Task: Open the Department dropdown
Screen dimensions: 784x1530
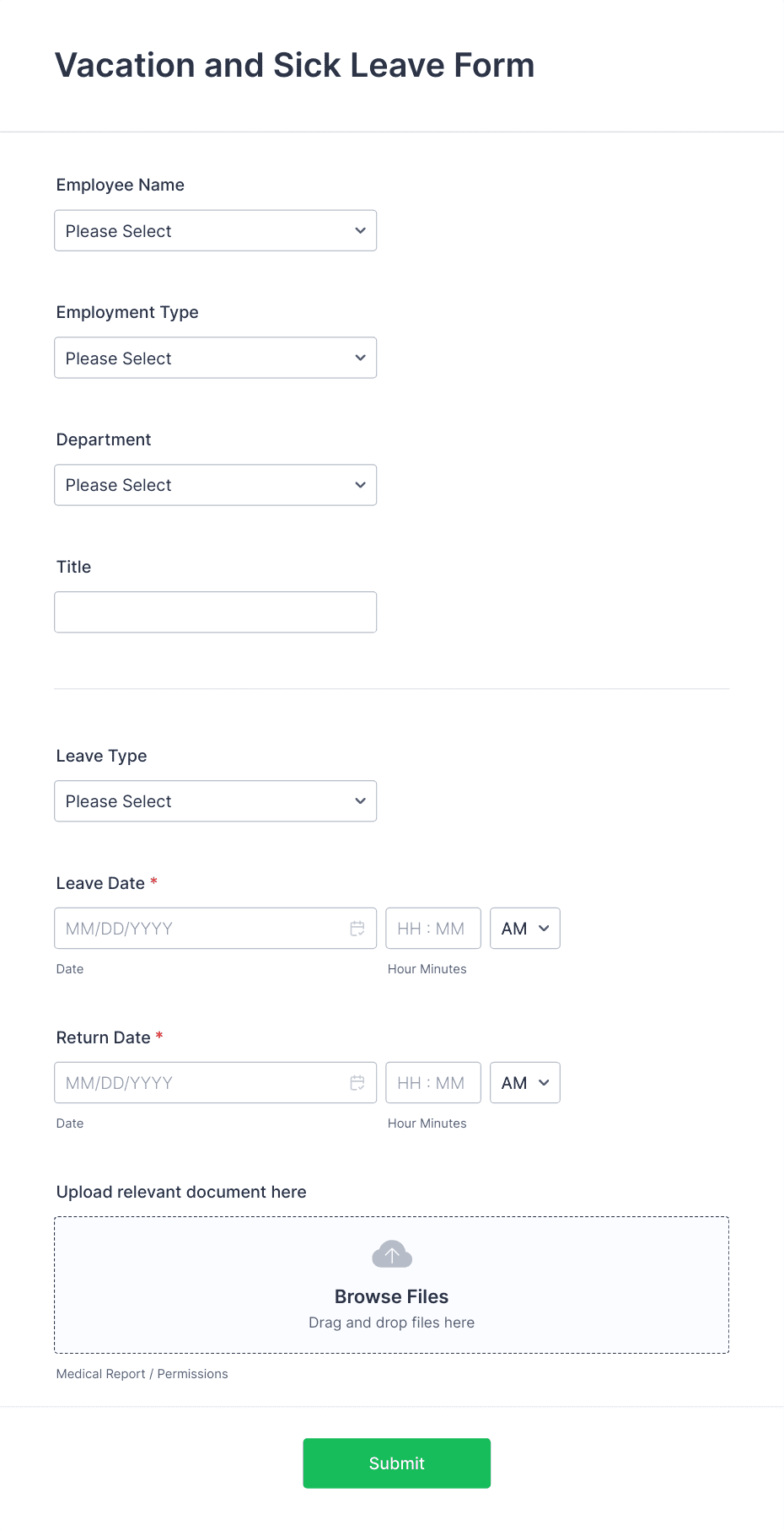Action: pyautogui.click(x=215, y=485)
